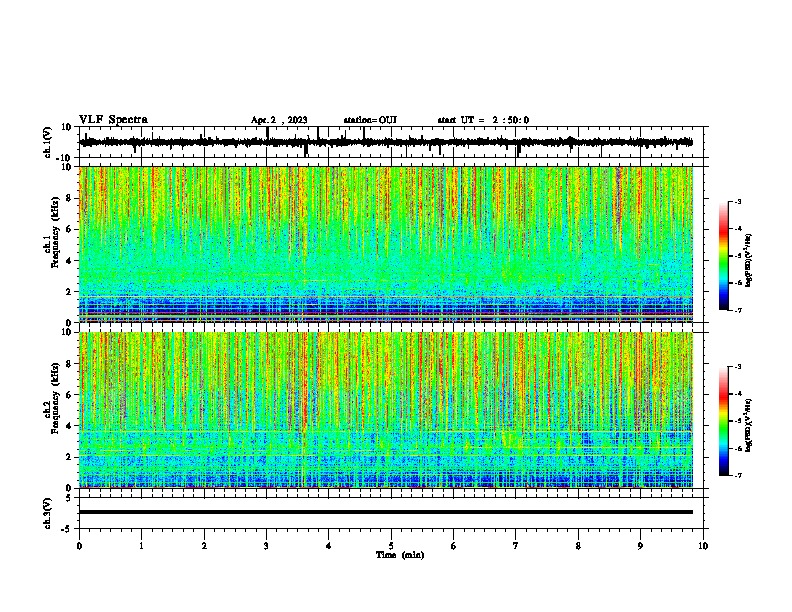
Task: Click the "-7" label on ch.2 color bar
Action: (738, 476)
